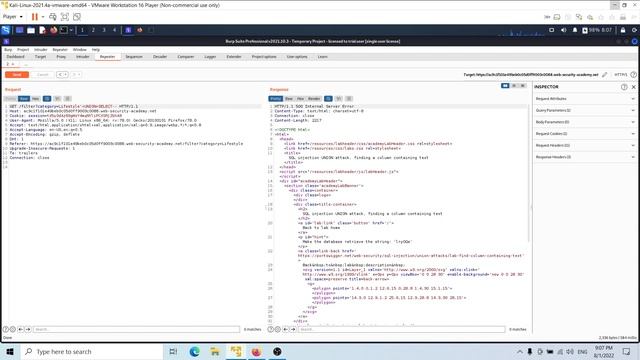Select Raw view in Request pane
The image size is (640, 360).
24,99
